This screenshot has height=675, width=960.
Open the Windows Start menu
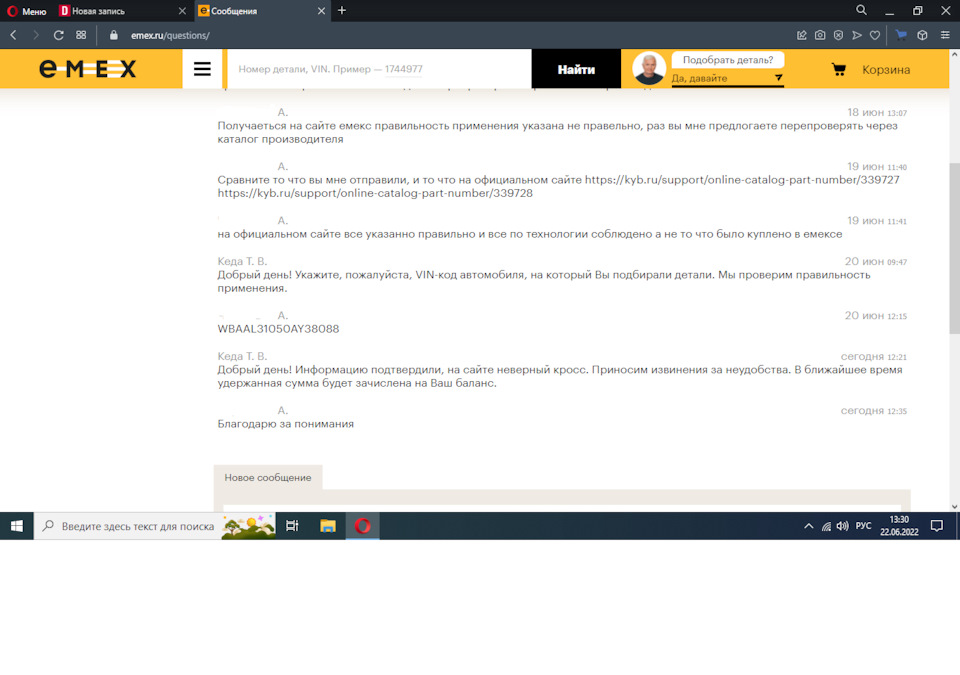tap(17, 526)
